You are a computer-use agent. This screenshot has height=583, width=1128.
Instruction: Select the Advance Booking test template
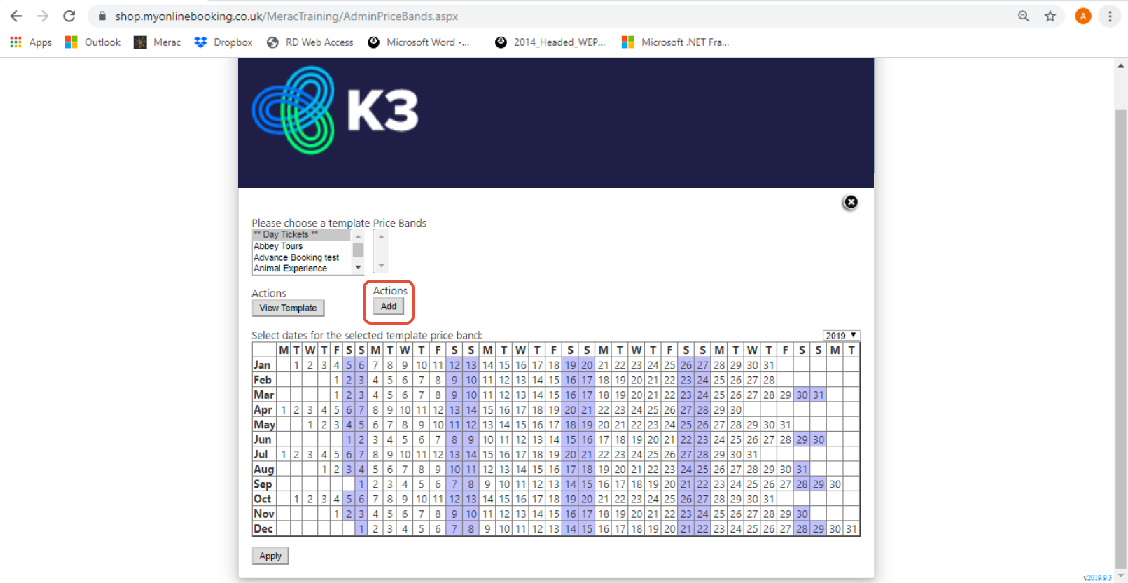pos(302,257)
